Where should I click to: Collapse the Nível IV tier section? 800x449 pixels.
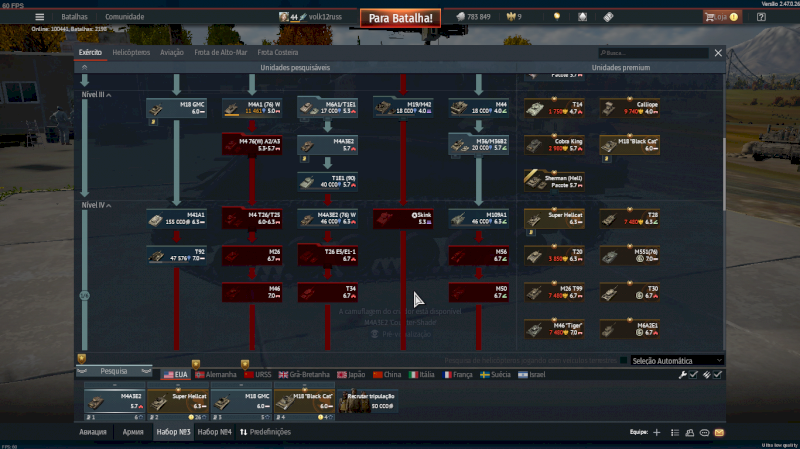[107, 204]
